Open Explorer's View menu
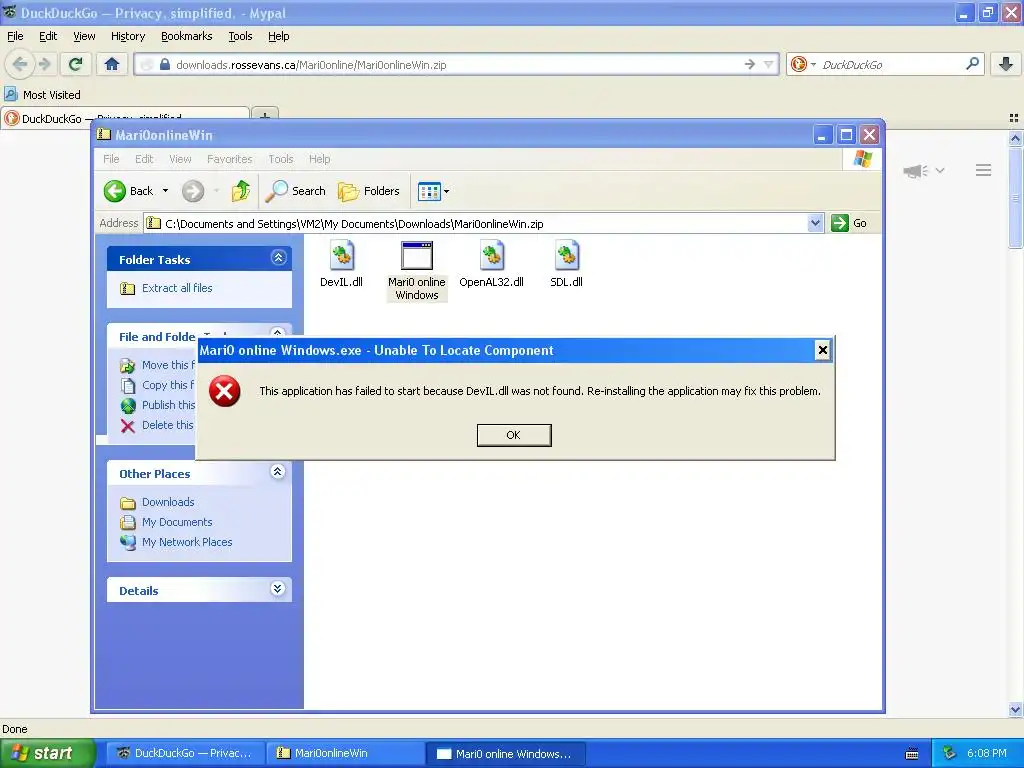Viewport: 1024px width, 768px height. [180, 159]
